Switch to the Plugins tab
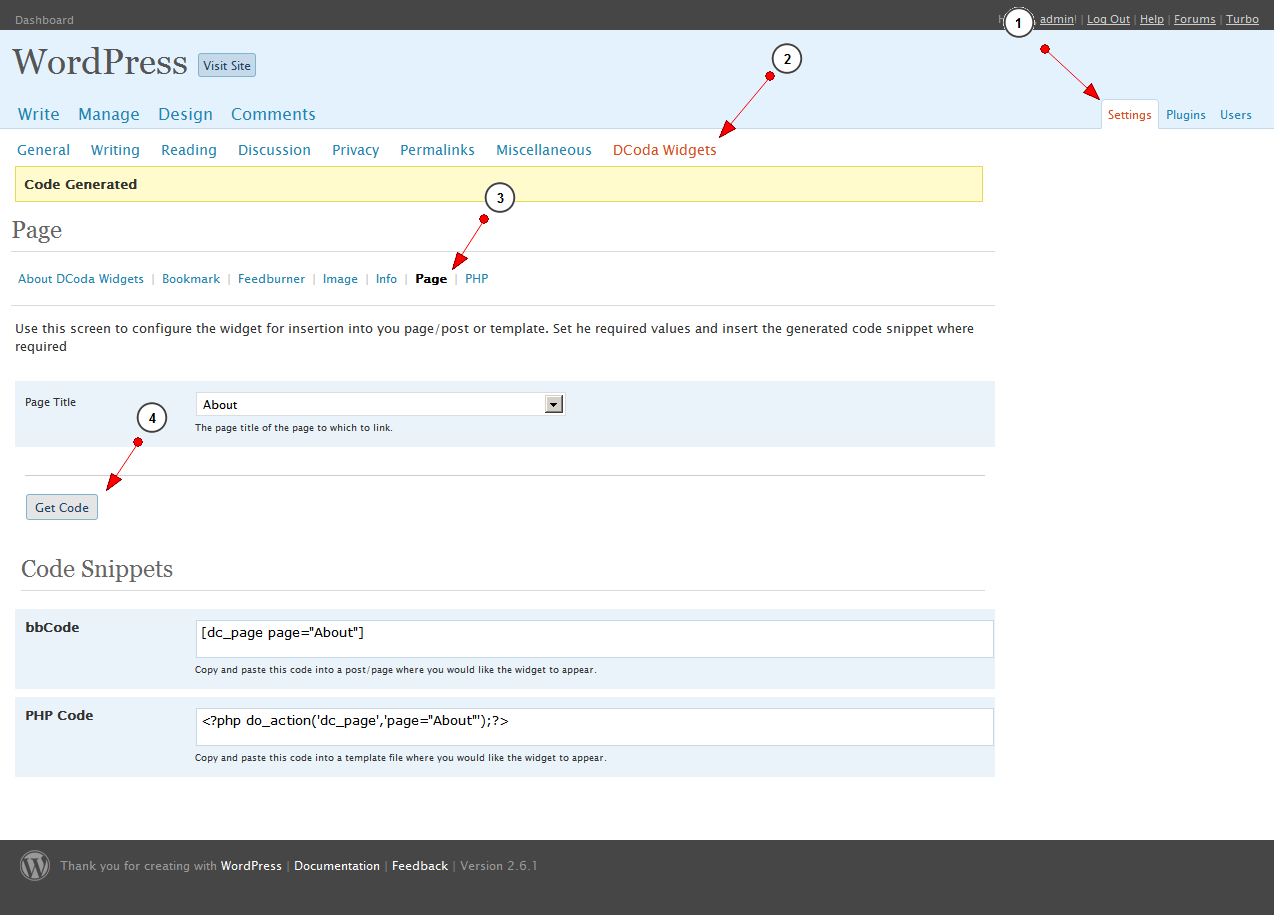1274x915 pixels. point(1186,115)
